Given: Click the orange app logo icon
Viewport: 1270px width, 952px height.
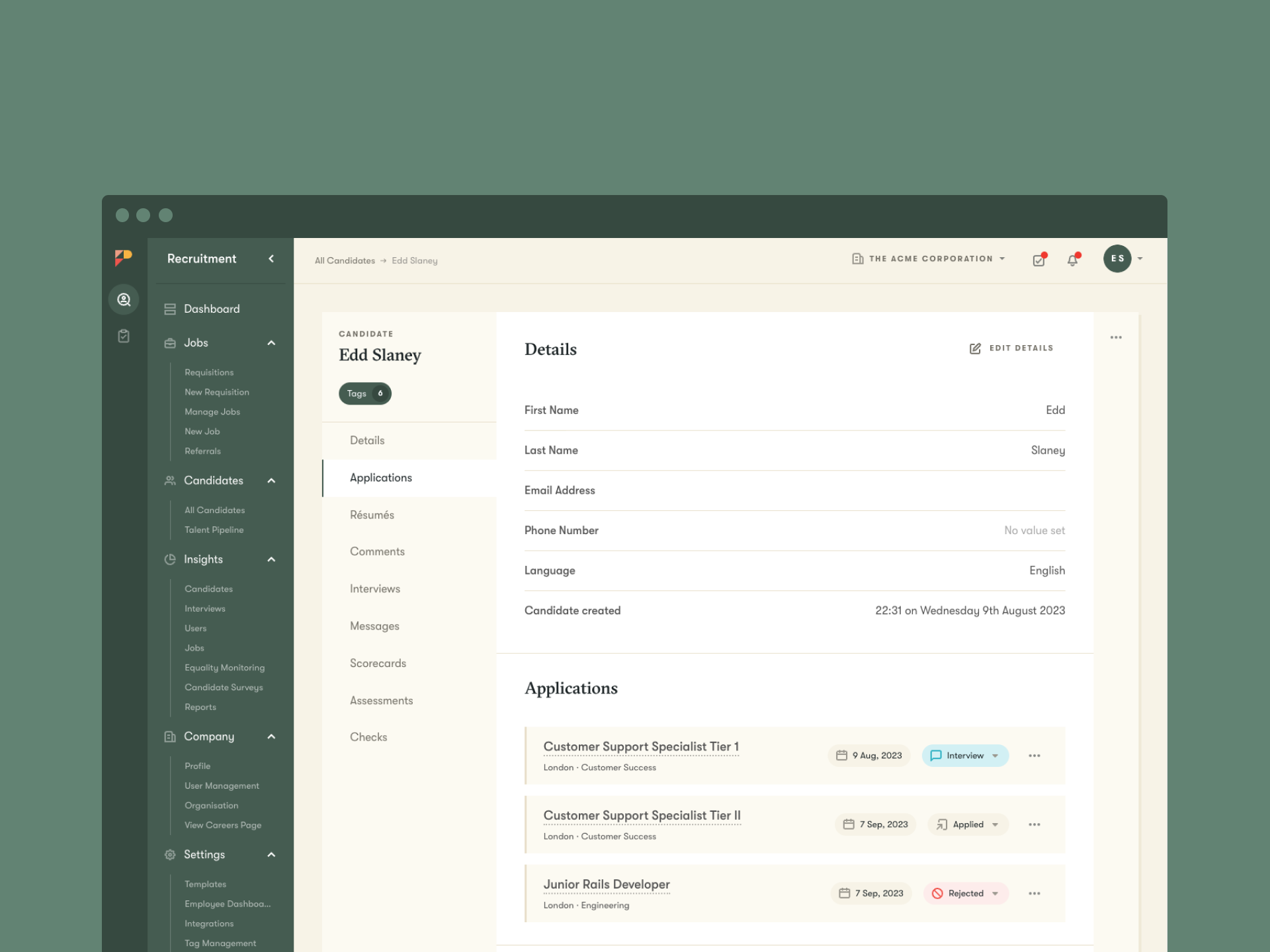Looking at the screenshot, I should click(124, 258).
